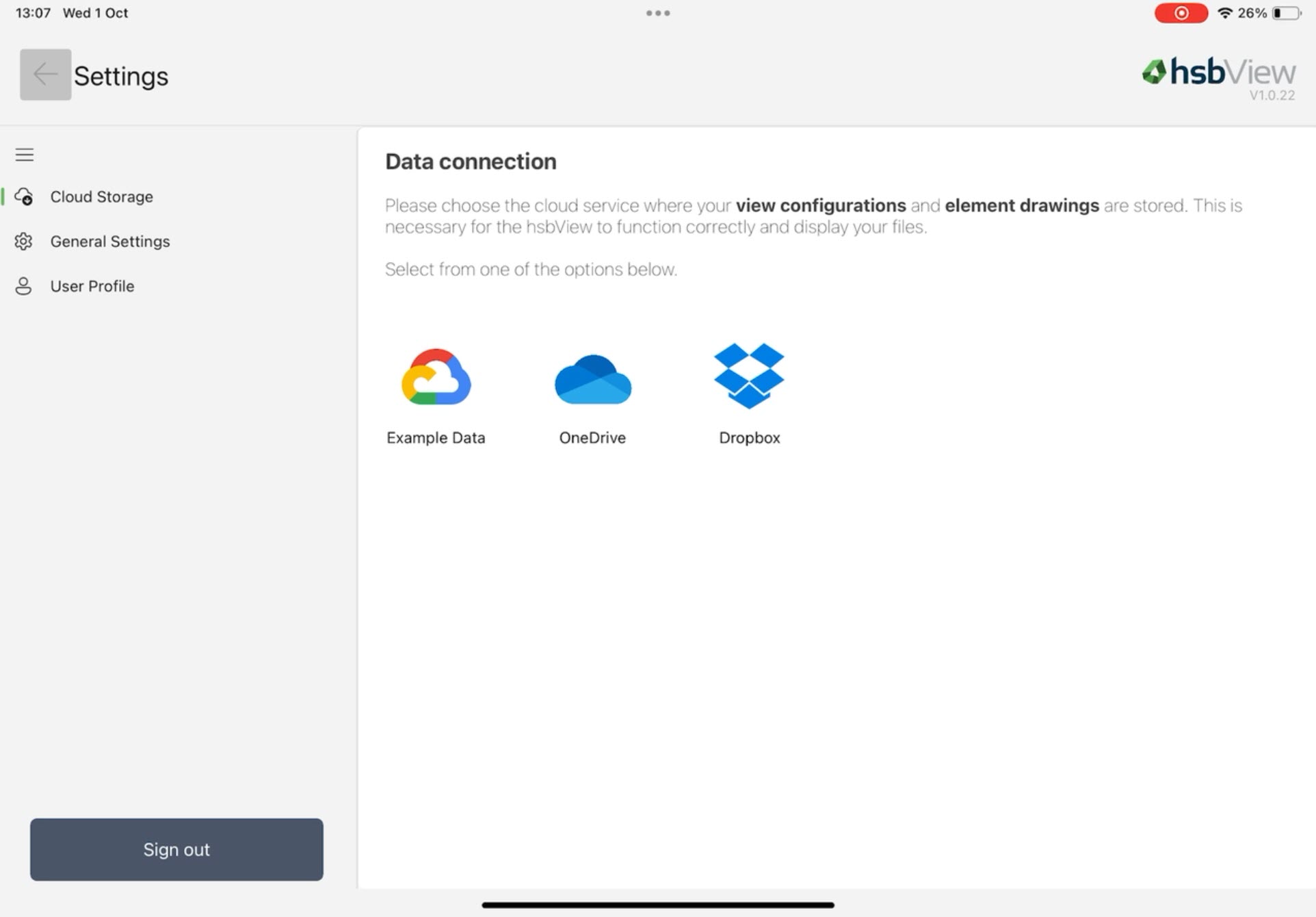Viewport: 1316px width, 917px height.
Task: Select the Dropbox logo icon
Action: point(749,376)
